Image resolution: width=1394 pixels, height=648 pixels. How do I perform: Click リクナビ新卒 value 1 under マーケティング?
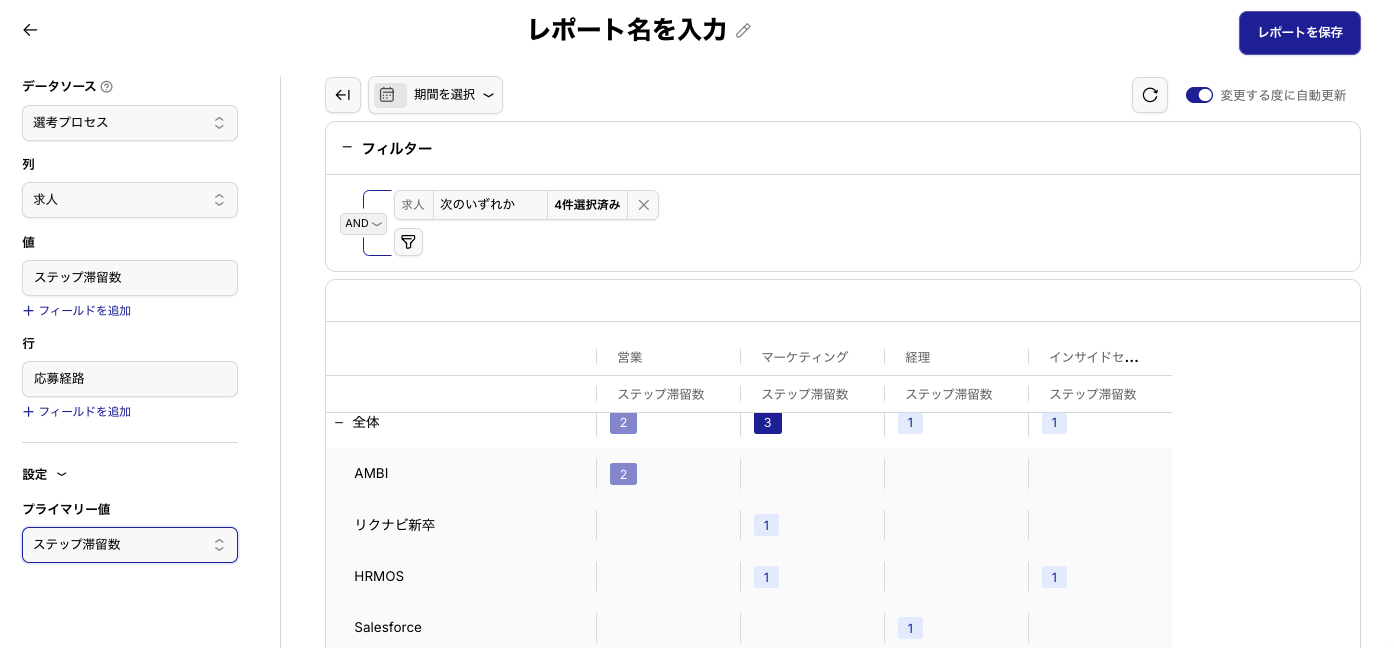click(766, 525)
